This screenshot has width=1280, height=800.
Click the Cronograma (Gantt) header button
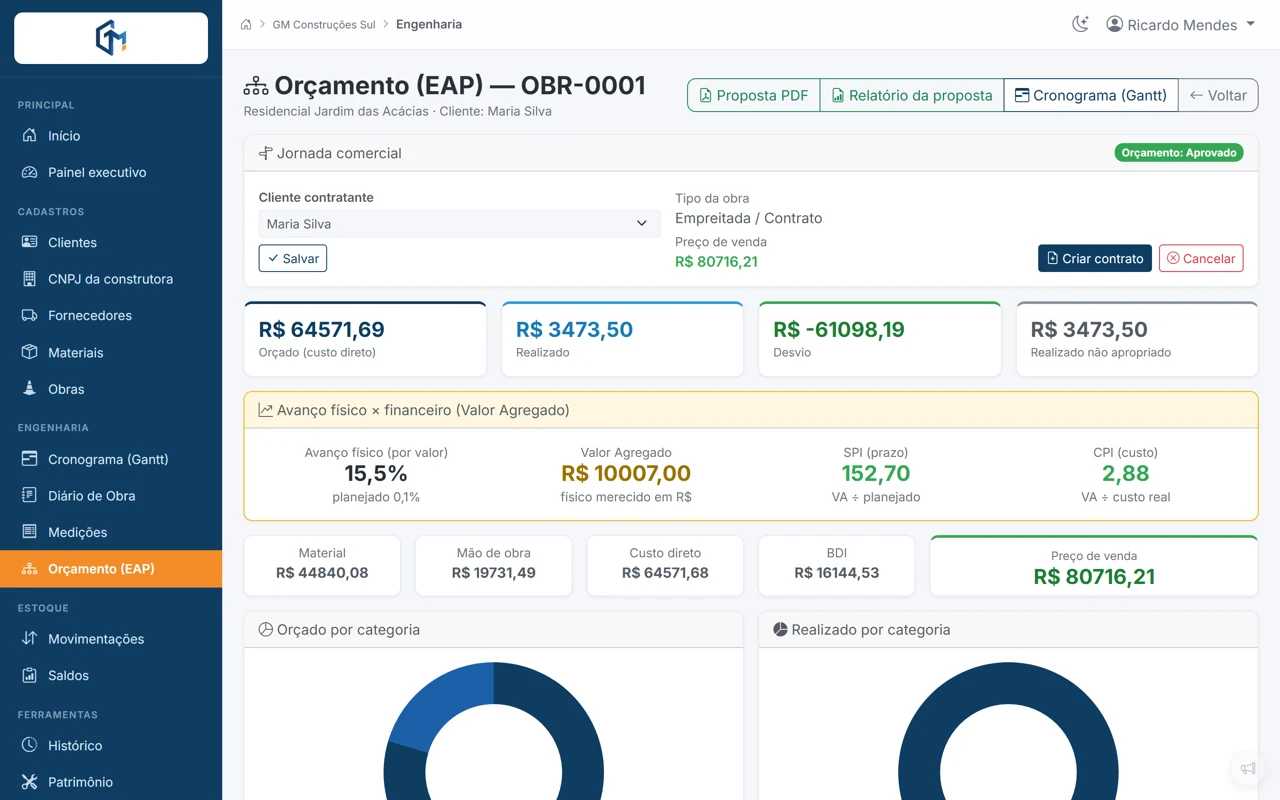click(1091, 95)
